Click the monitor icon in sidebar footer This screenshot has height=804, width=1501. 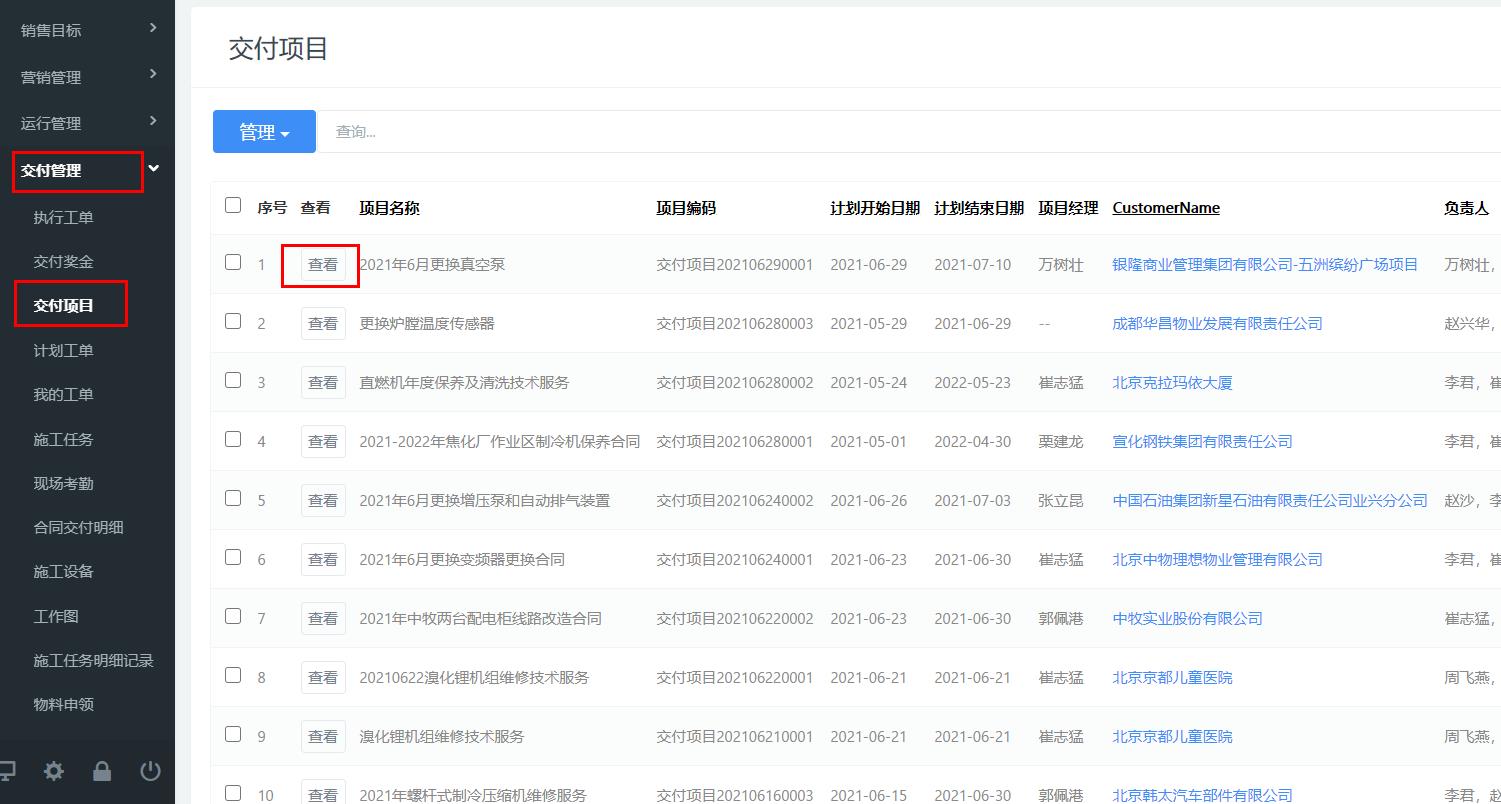pyautogui.click(x=6, y=771)
